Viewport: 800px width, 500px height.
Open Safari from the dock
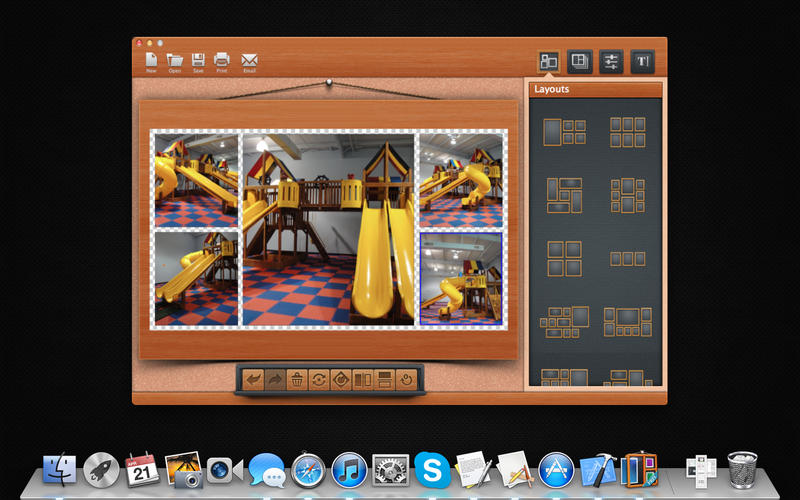pos(308,468)
